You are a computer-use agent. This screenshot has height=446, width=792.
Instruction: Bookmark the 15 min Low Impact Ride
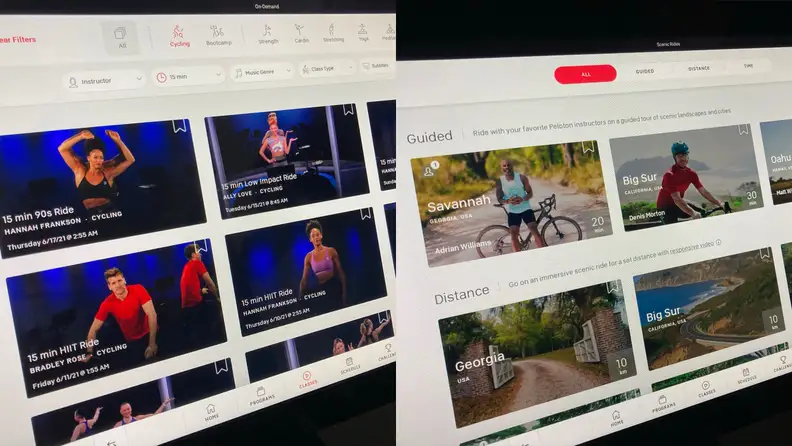point(348,109)
